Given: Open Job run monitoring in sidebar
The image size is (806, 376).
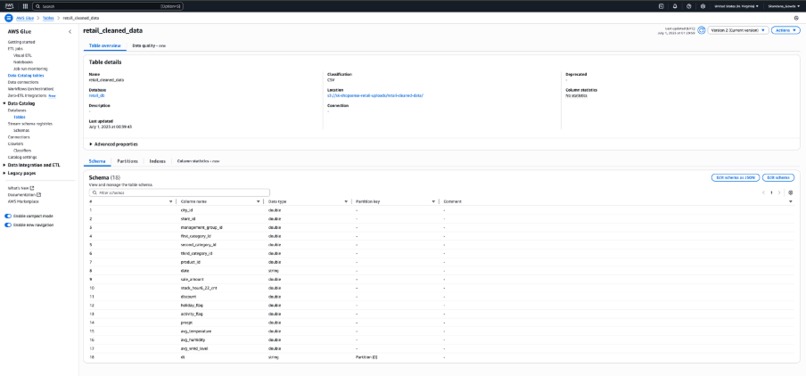Looking at the screenshot, I should pyautogui.click(x=30, y=68).
